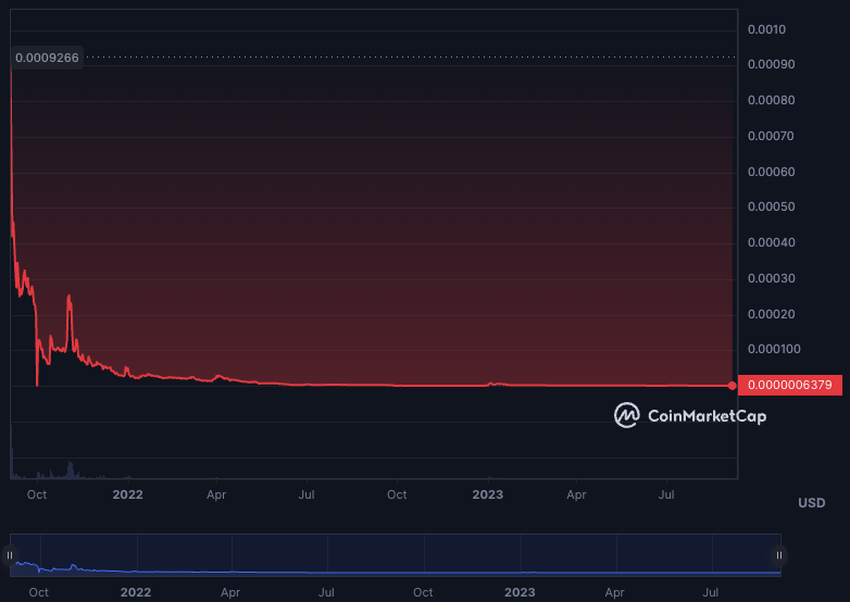Click the USD currency label

point(812,503)
